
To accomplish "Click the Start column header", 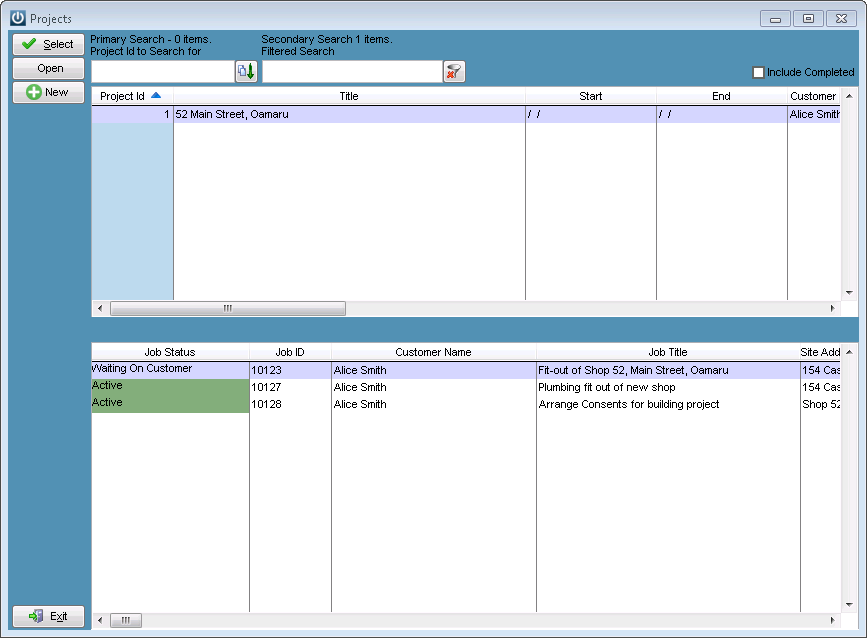I will [x=591, y=96].
